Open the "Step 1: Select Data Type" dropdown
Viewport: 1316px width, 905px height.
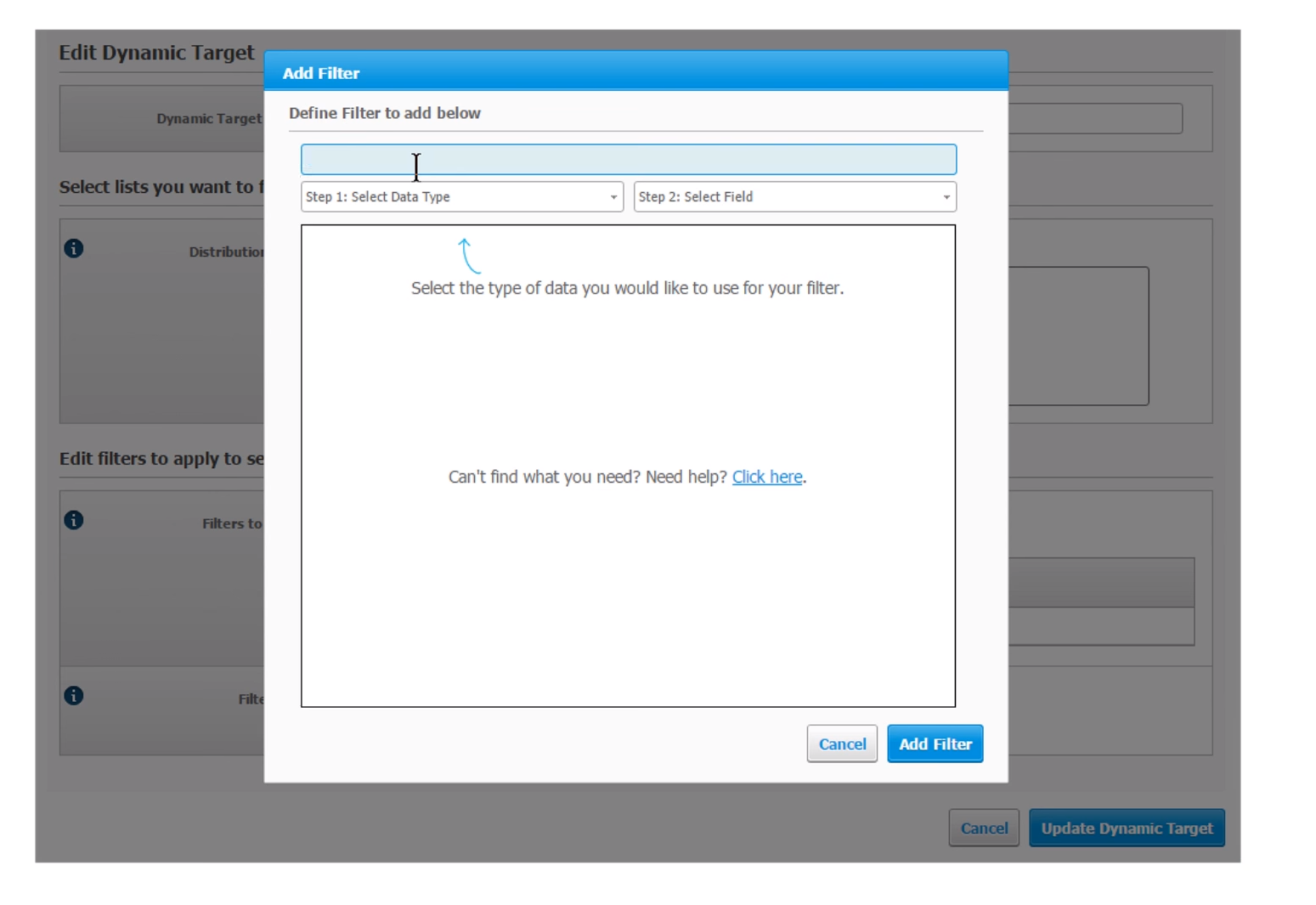[462, 196]
